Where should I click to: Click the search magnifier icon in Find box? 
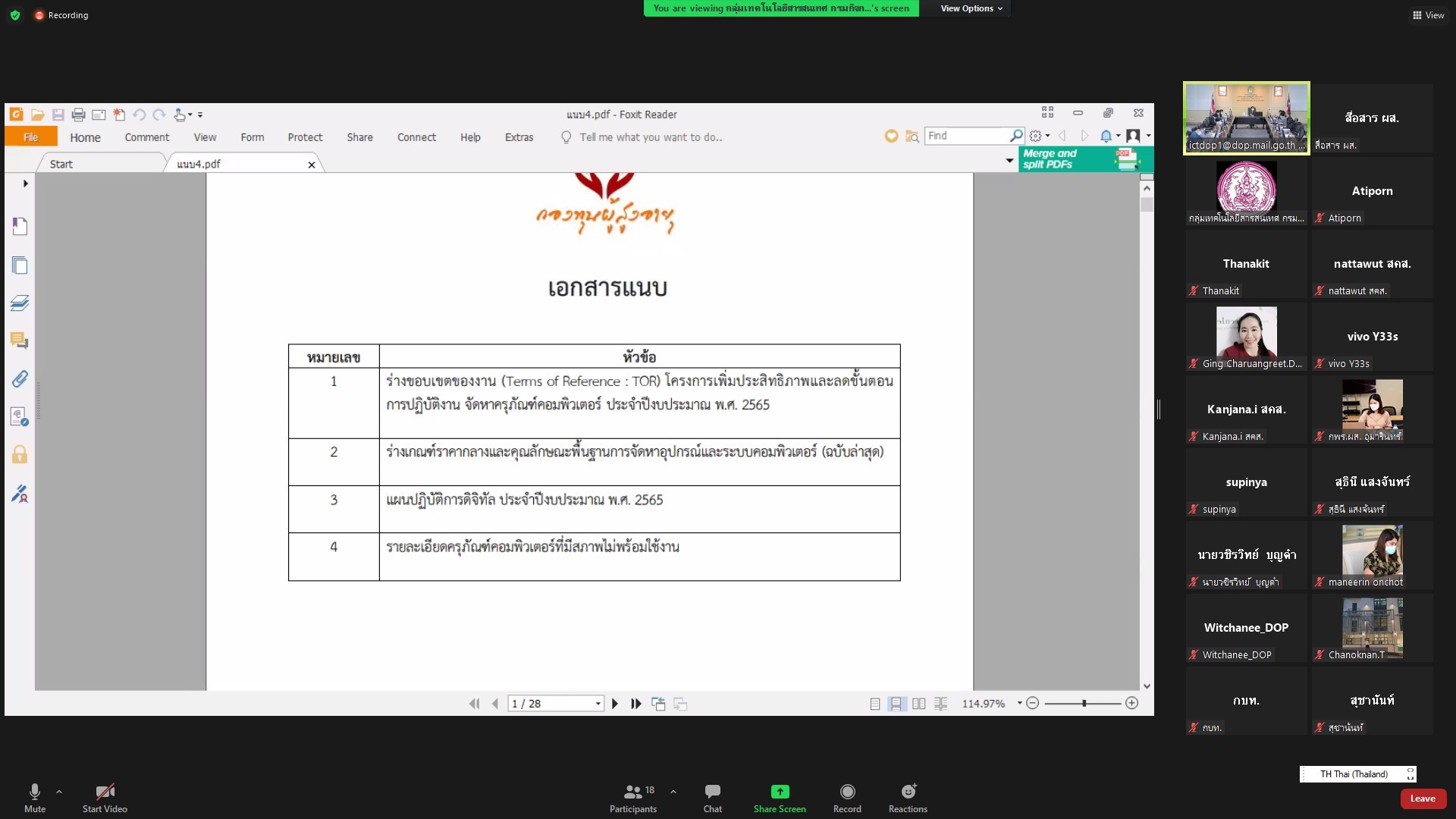1016,135
